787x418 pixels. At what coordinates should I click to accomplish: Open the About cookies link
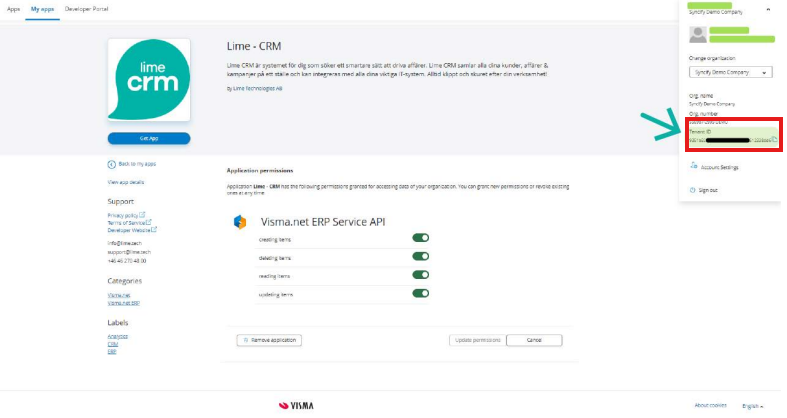pyautogui.click(x=710, y=405)
